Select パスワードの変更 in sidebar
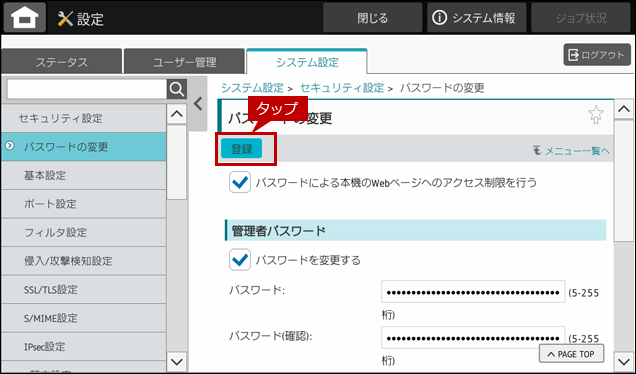 [84, 146]
